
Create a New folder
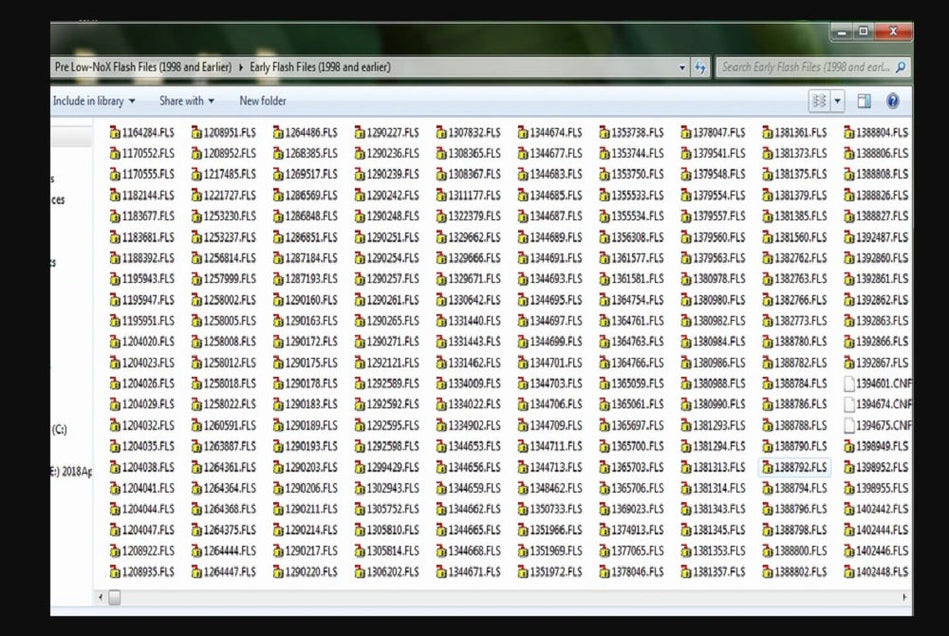(262, 101)
